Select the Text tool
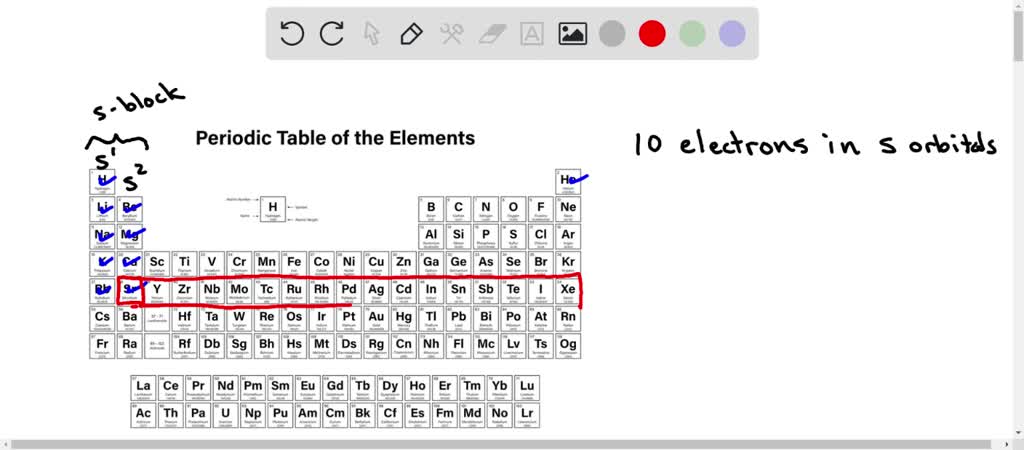1024x450 pixels. 532,34
